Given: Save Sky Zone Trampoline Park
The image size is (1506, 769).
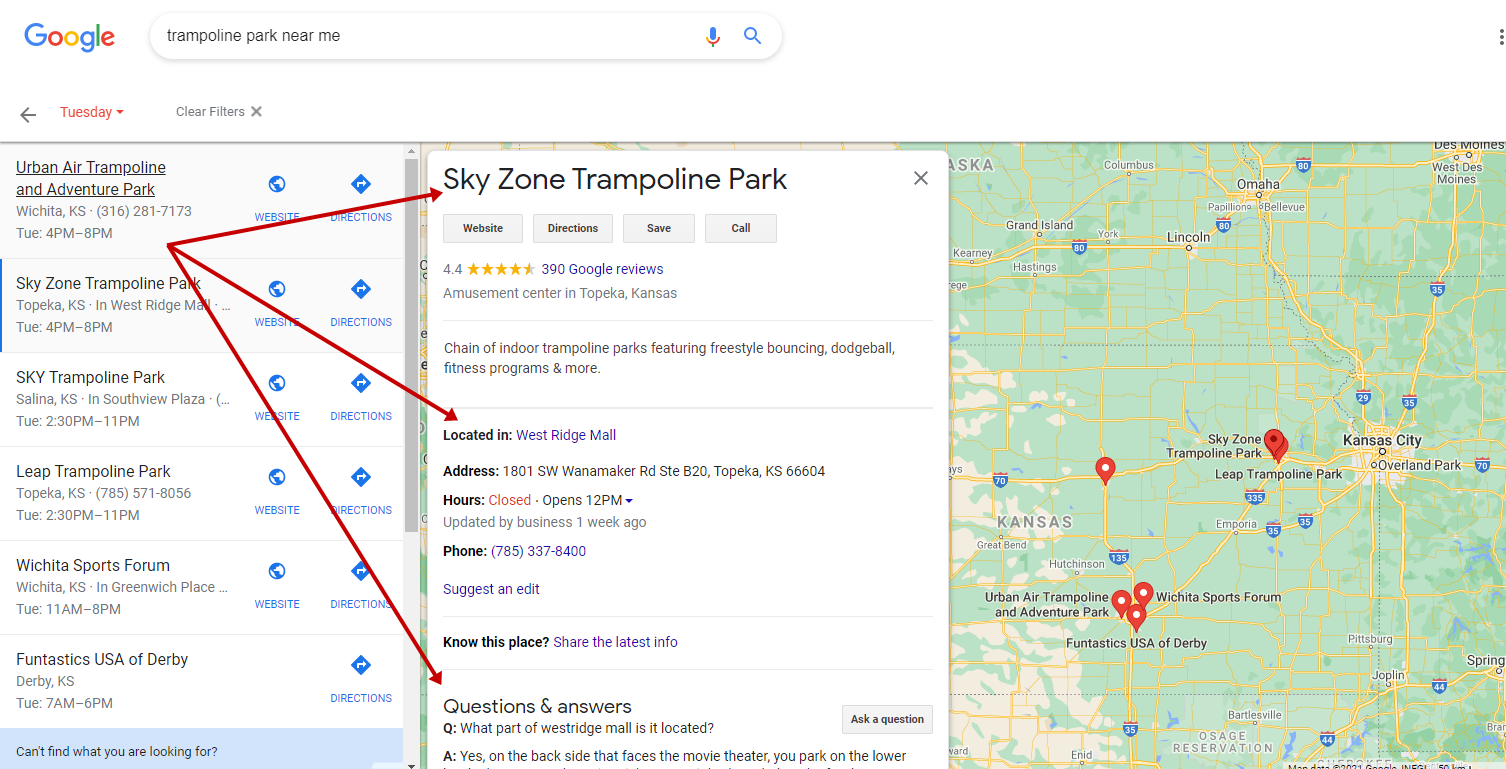Looking at the screenshot, I should pyautogui.click(x=659, y=228).
